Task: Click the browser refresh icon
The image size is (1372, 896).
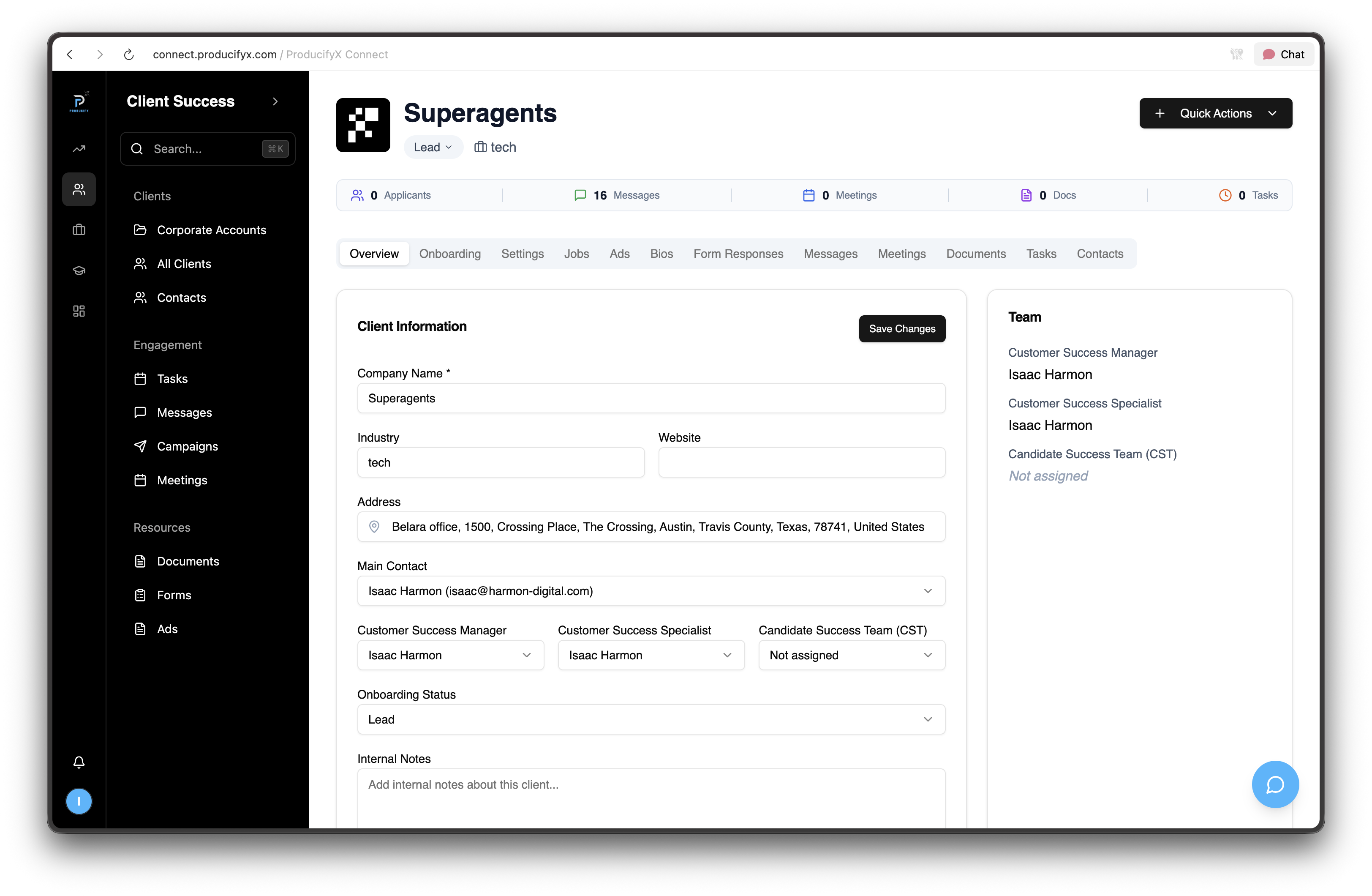Action: pos(128,54)
